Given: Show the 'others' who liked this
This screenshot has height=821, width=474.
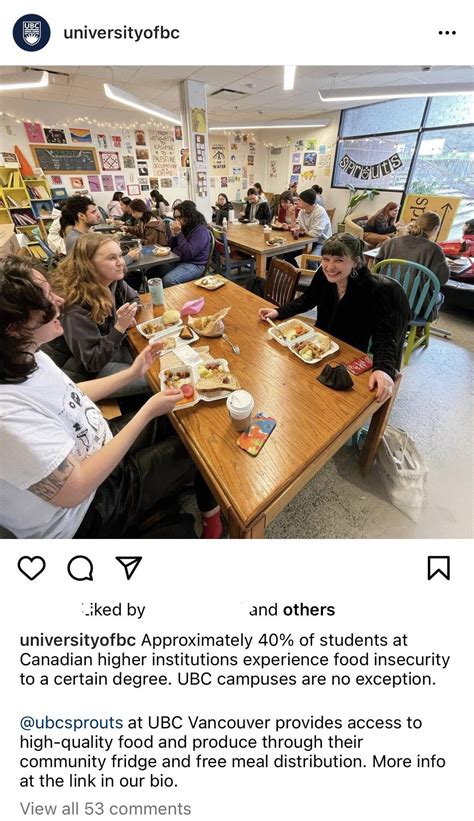Looking at the screenshot, I should point(308,609).
